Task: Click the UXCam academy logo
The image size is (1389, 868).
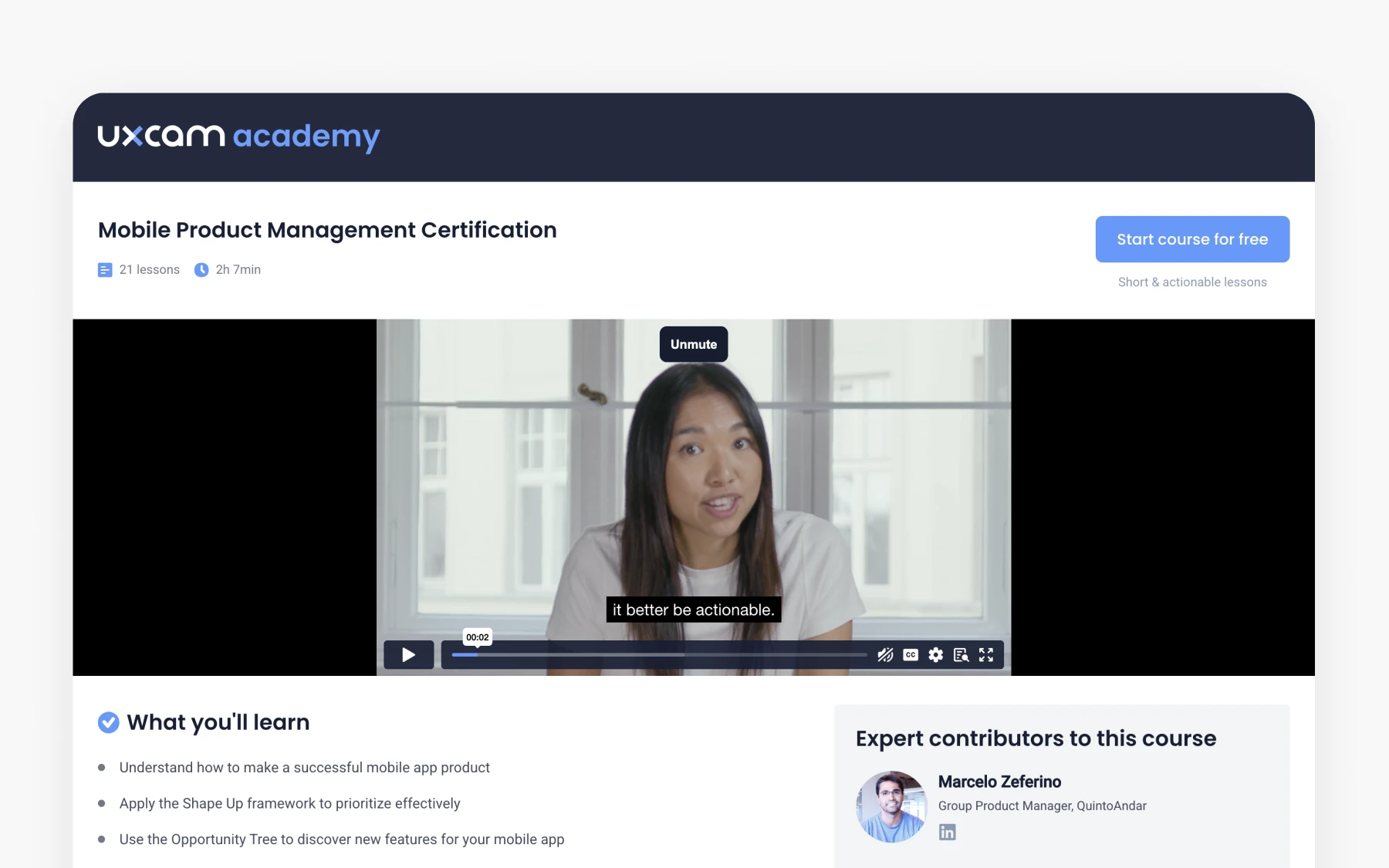Action: click(x=238, y=137)
